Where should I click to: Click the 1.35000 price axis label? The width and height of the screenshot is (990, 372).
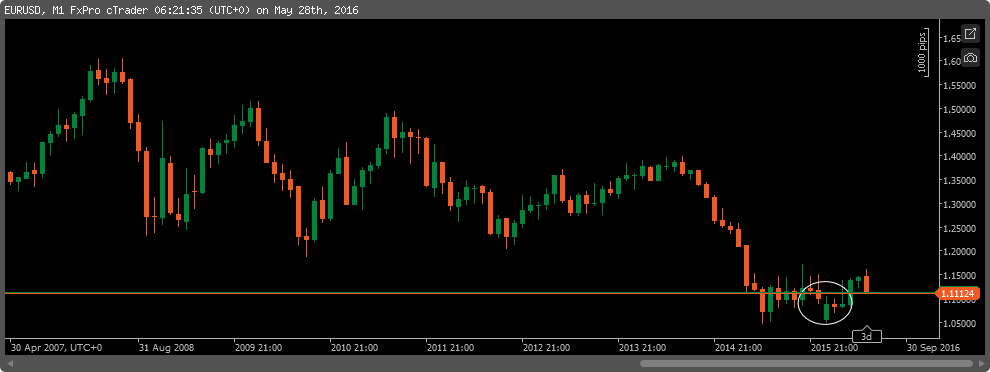[959, 181]
